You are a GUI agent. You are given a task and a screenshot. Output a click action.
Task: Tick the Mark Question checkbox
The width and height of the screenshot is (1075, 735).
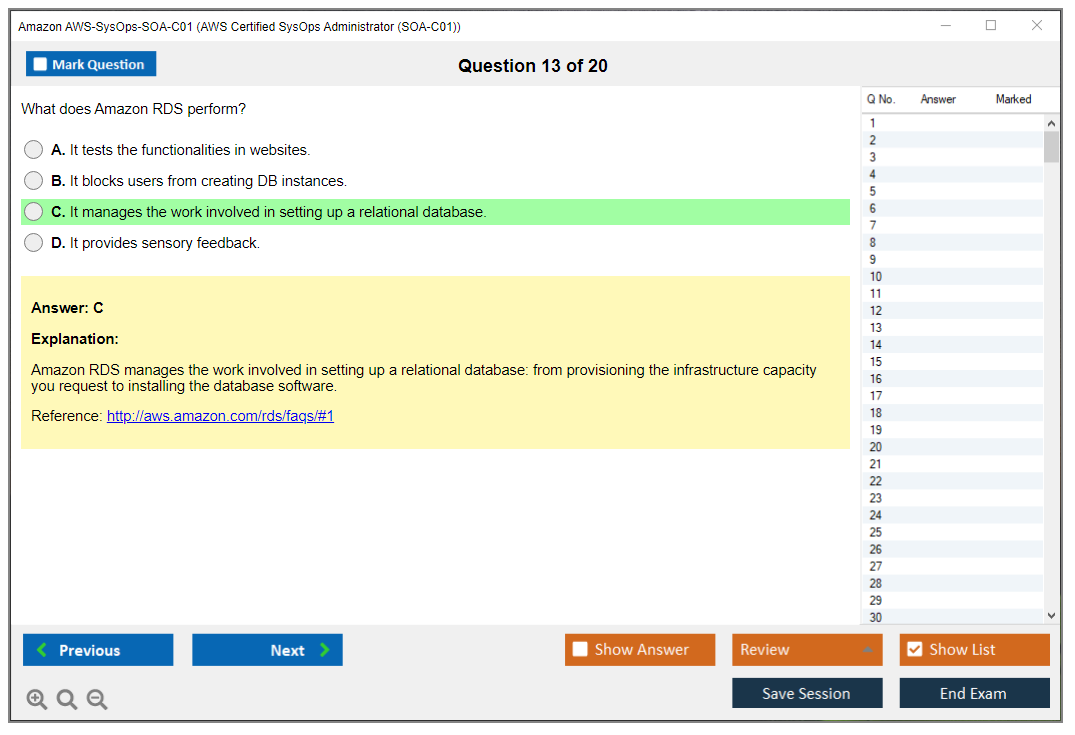click(41, 65)
